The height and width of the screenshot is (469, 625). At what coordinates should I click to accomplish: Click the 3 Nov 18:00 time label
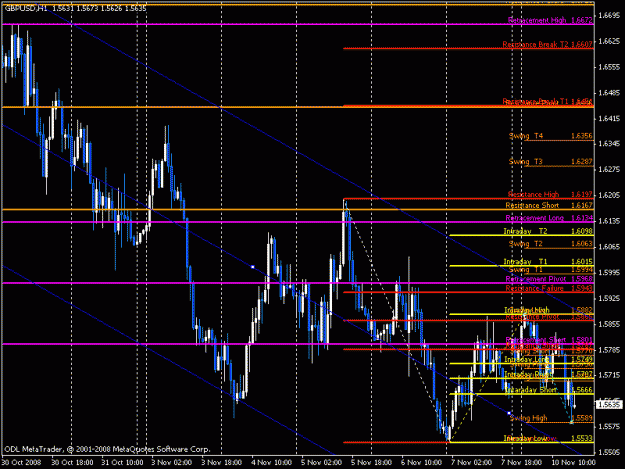pos(222,462)
